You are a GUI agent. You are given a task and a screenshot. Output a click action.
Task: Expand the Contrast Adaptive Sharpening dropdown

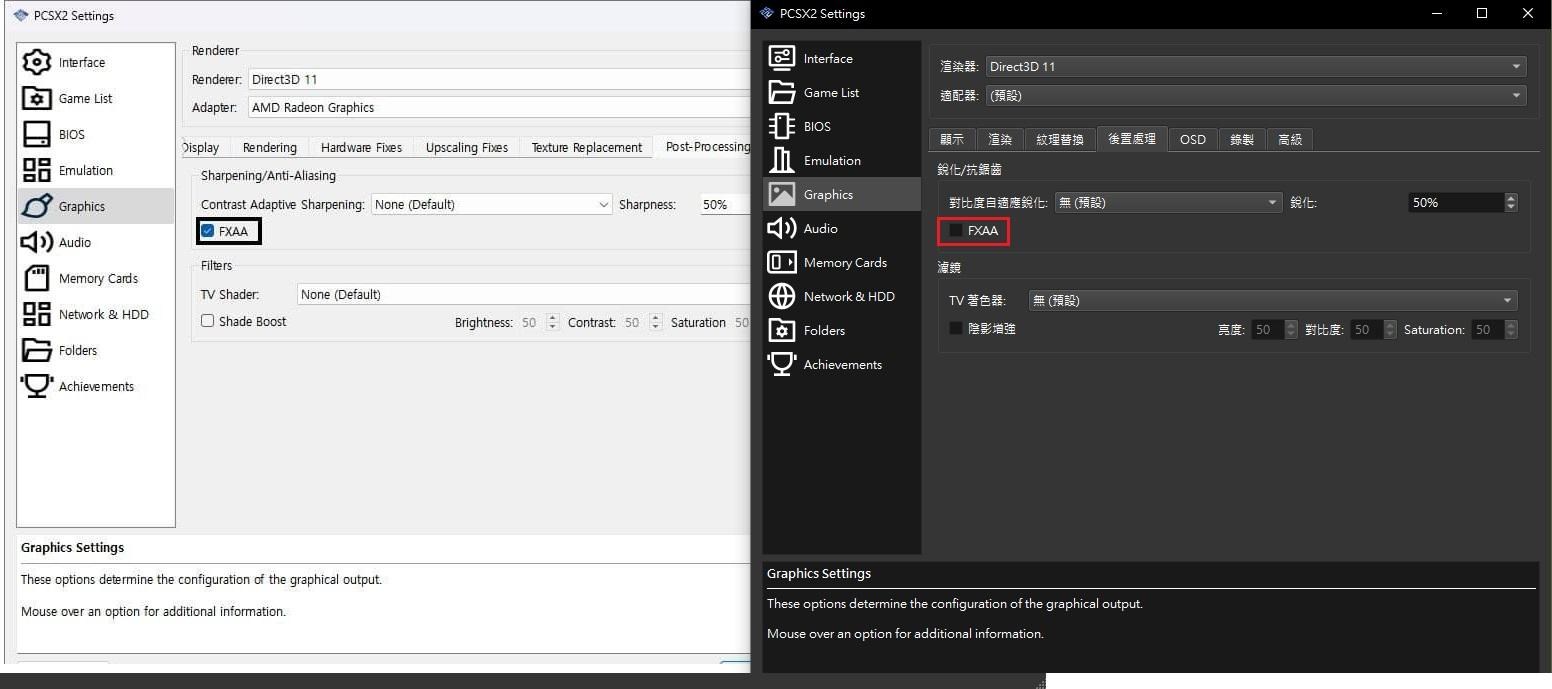491,204
